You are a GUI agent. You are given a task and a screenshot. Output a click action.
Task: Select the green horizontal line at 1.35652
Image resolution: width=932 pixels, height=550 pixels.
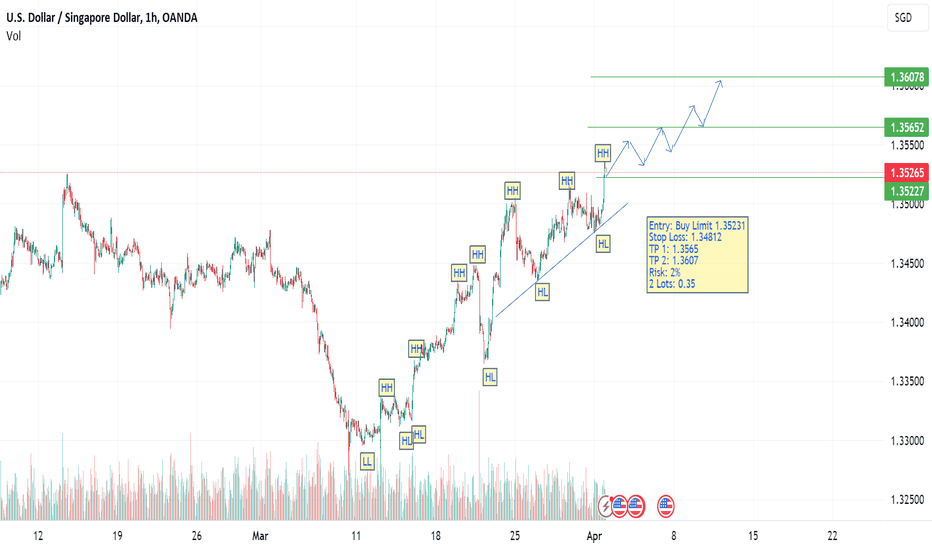pyautogui.click(x=736, y=127)
